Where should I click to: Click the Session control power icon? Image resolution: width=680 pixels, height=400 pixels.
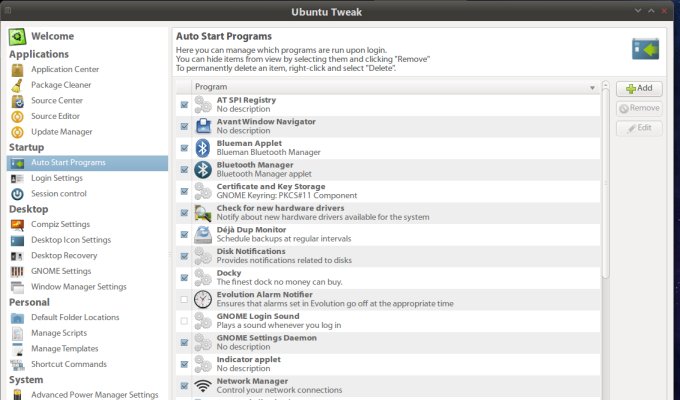(x=17, y=193)
